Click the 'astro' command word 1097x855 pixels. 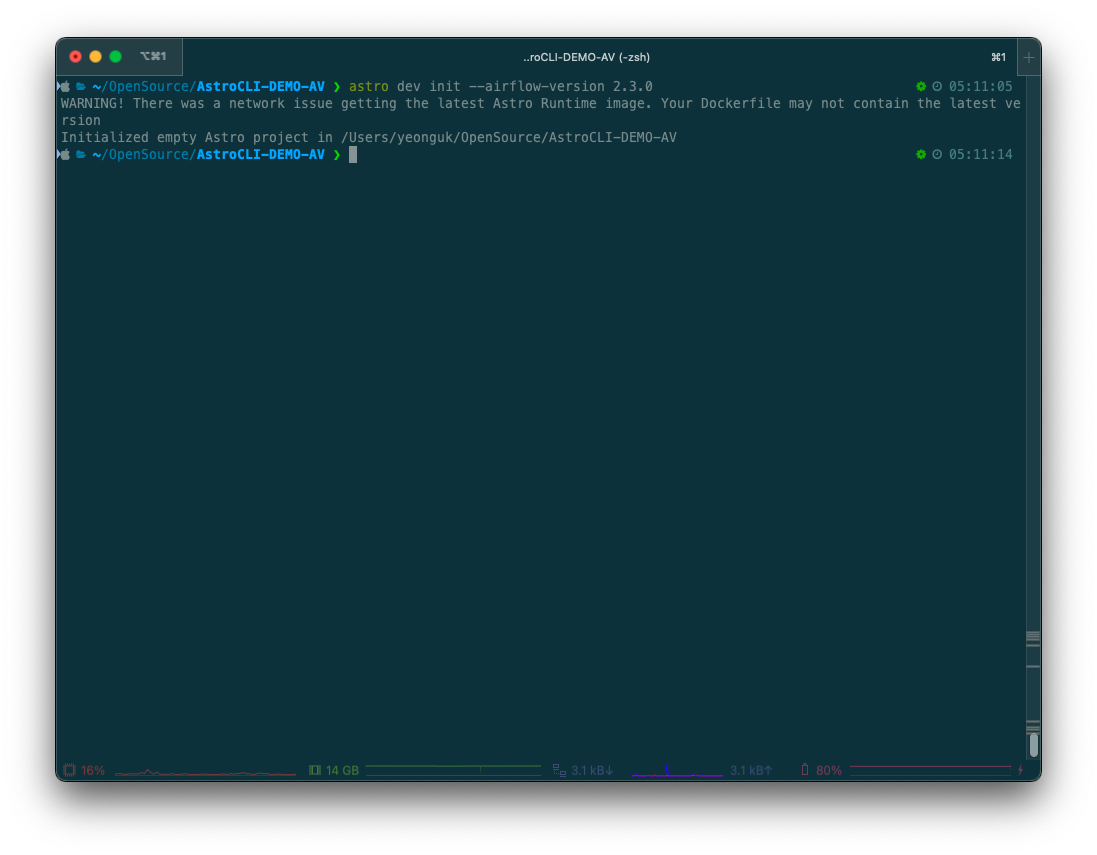[369, 87]
